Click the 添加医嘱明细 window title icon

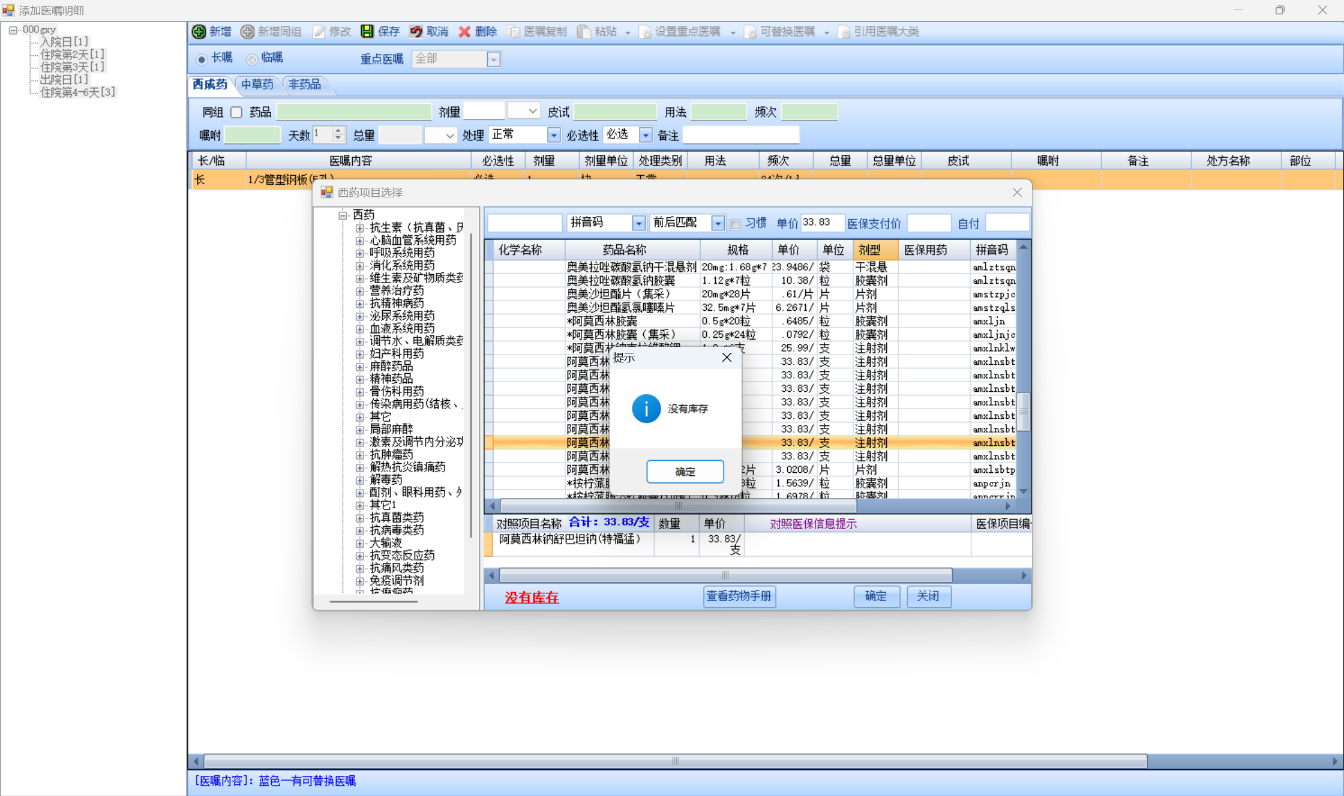coord(8,9)
